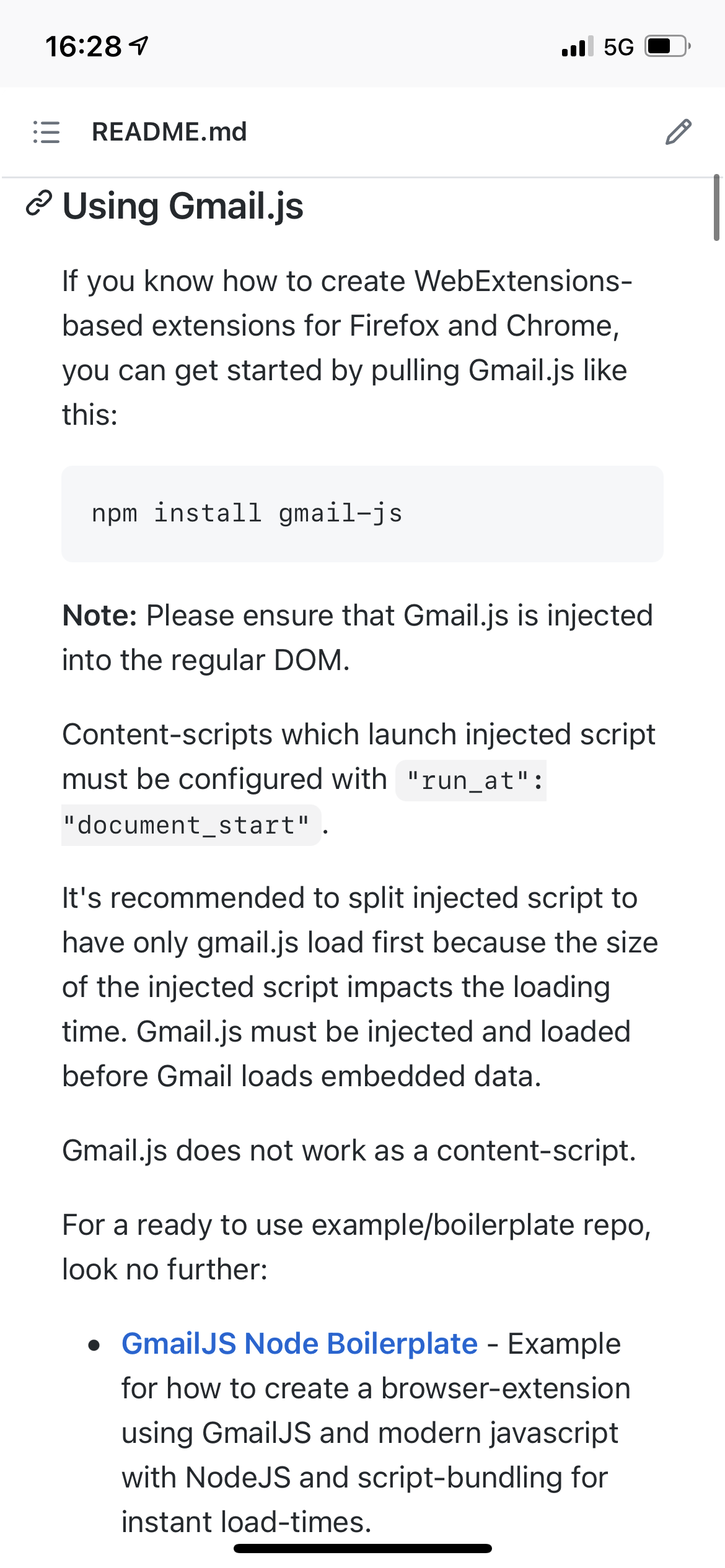
Task: Select the Using Gmail.js heading
Action: pyautogui.click(x=182, y=206)
